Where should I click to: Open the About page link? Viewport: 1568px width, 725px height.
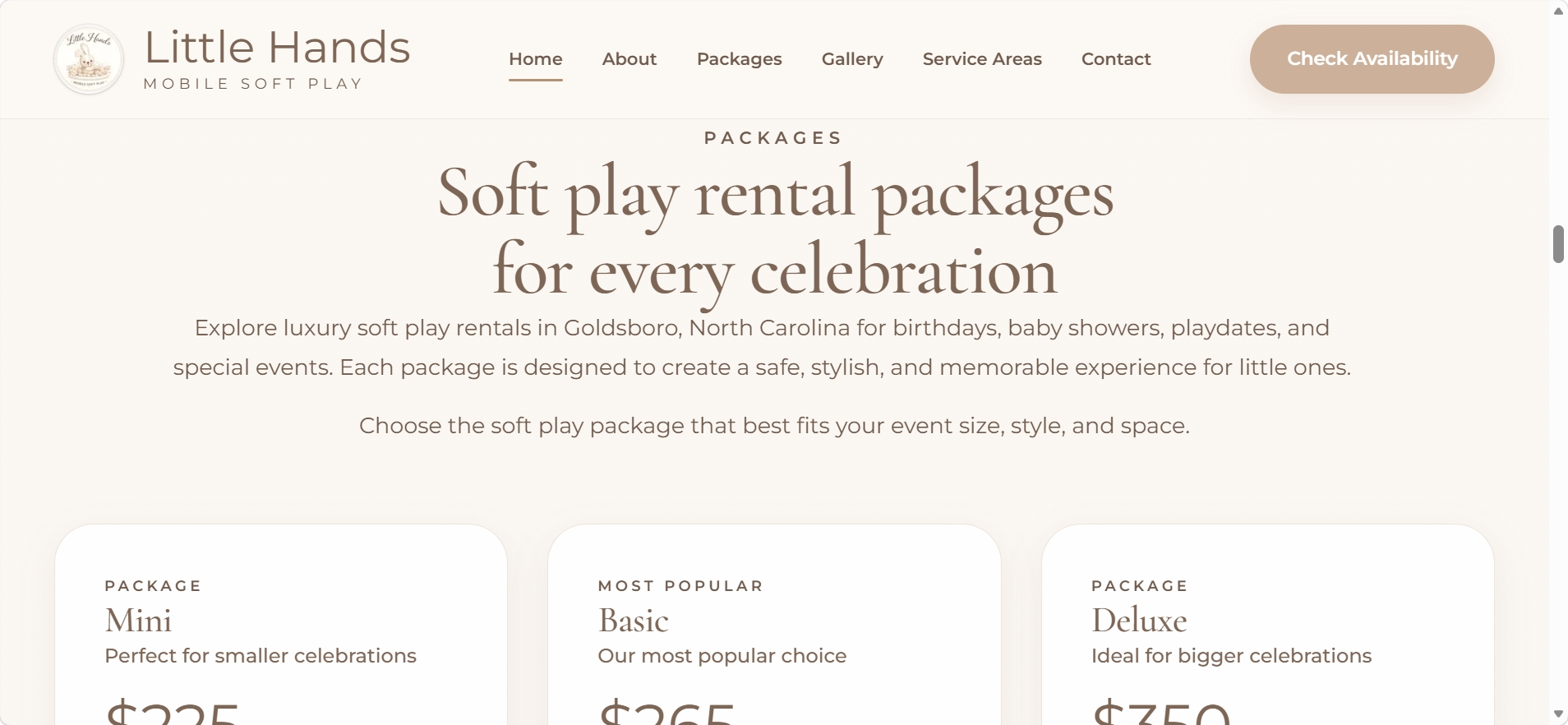pyautogui.click(x=629, y=59)
